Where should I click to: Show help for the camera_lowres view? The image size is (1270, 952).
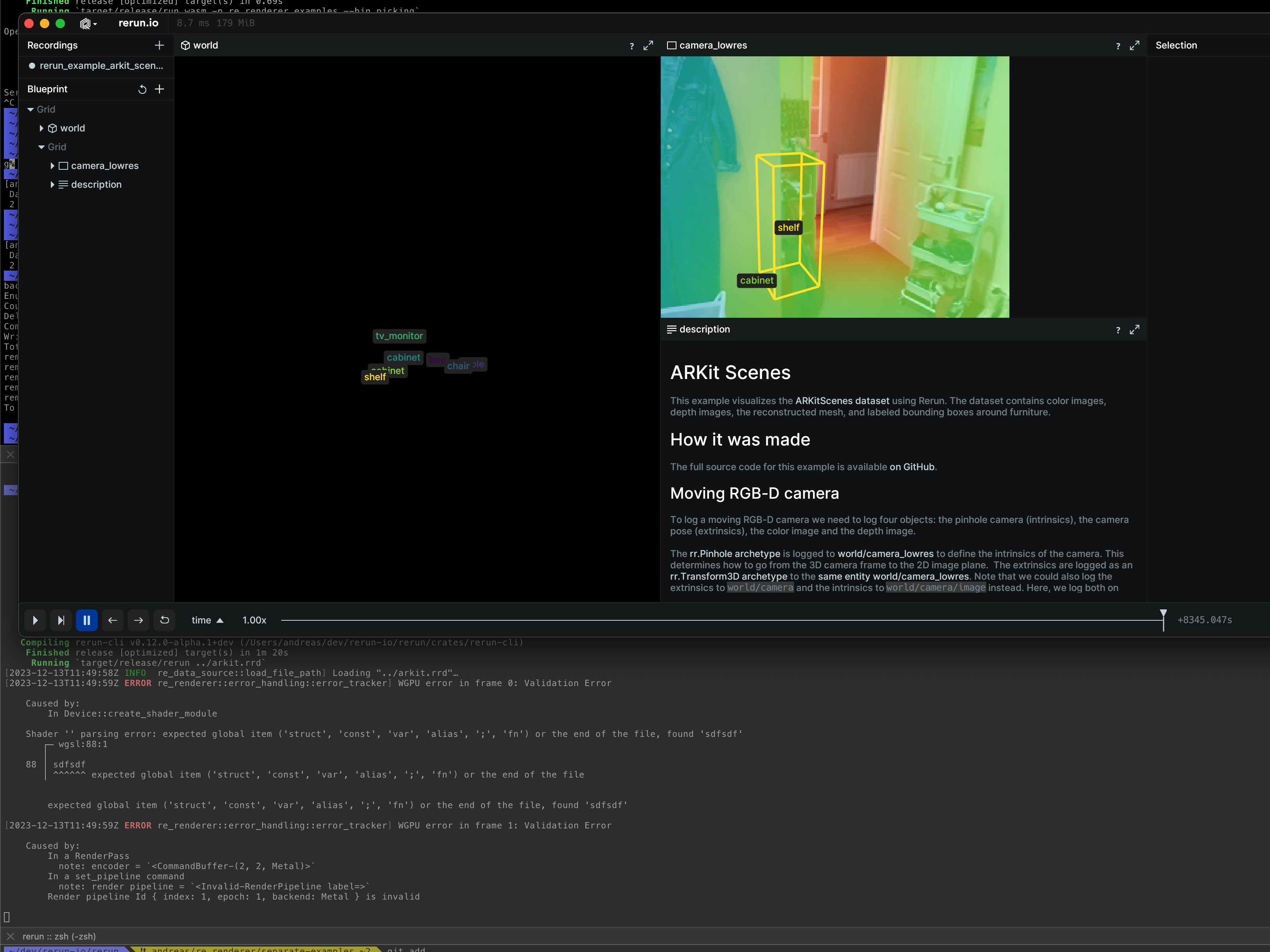click(x=1118, y=46)
